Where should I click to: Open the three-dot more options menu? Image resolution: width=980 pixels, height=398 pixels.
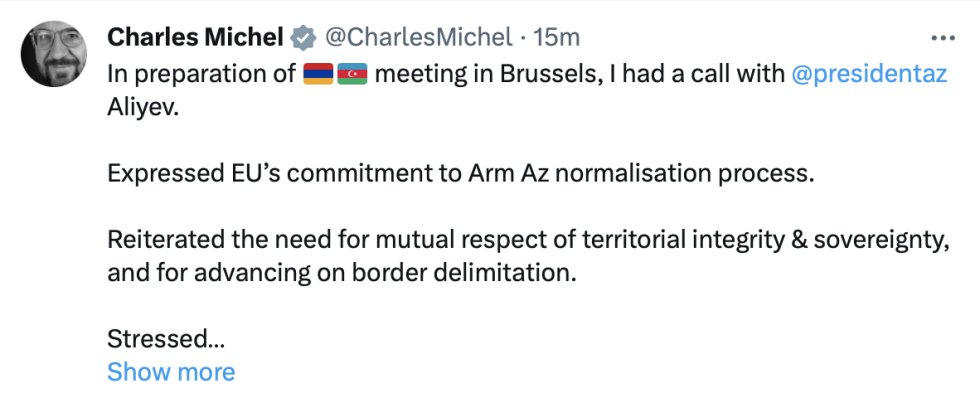point(942,38)
